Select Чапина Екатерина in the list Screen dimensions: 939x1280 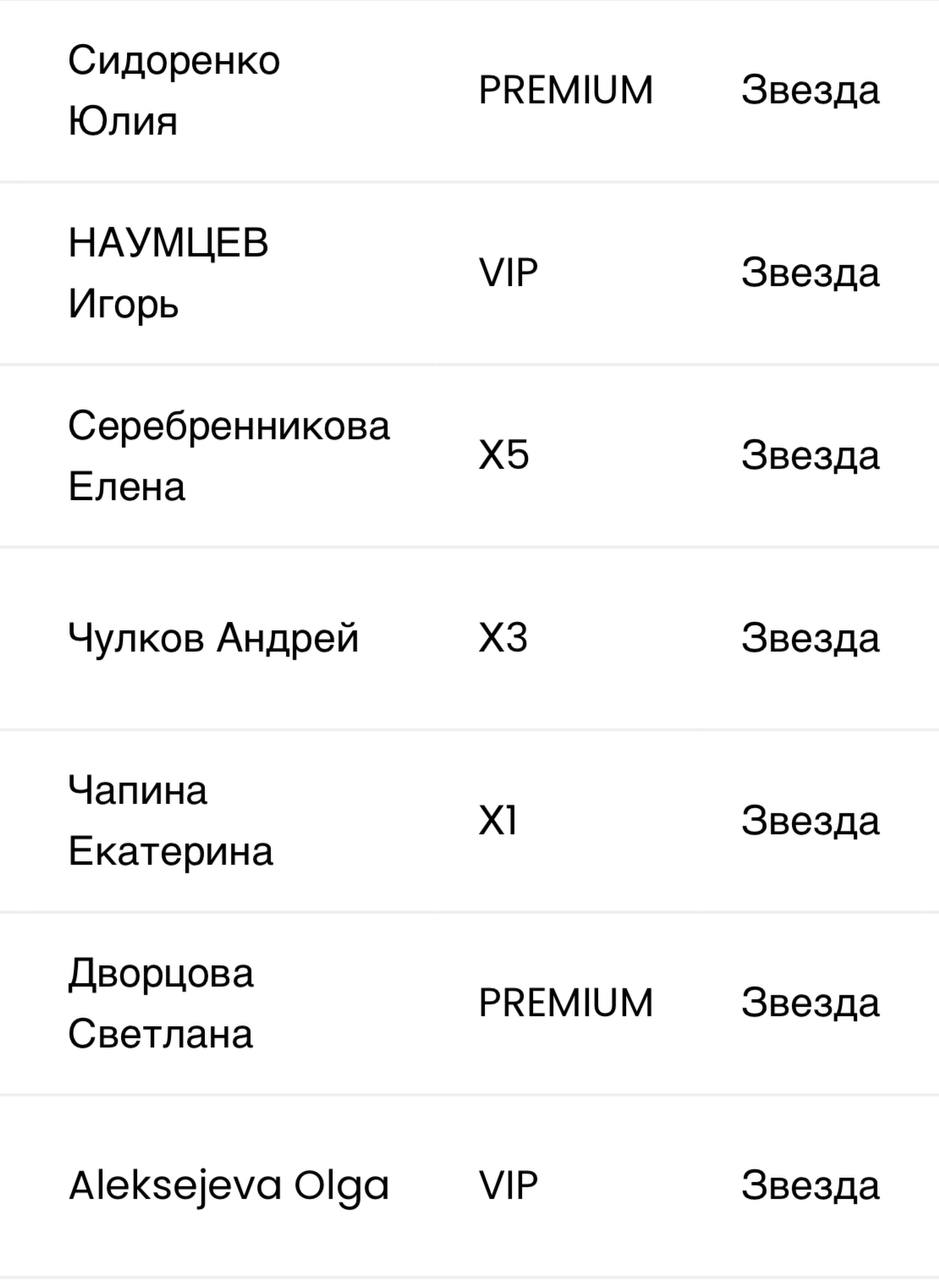[x=170, y=820]
